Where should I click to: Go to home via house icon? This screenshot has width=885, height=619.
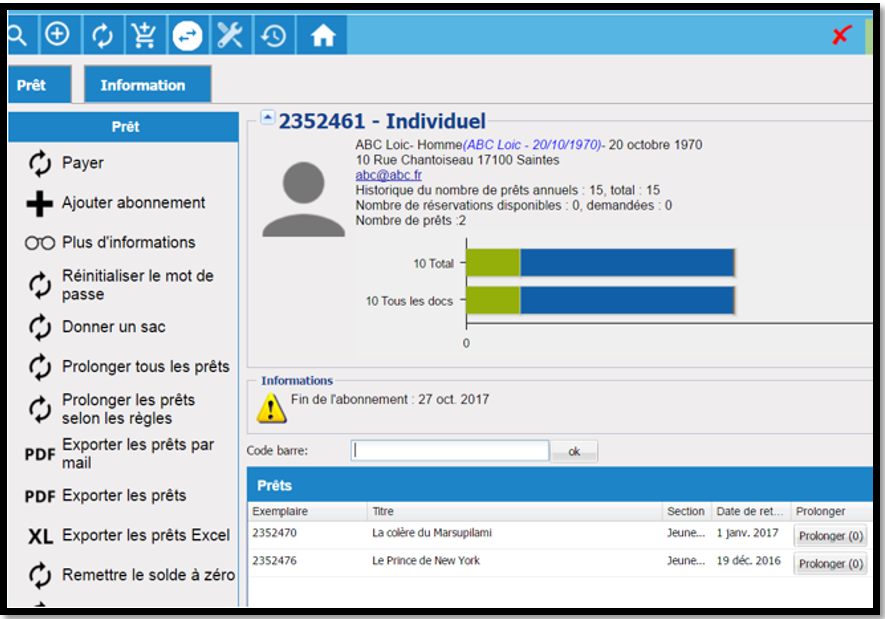322,35
